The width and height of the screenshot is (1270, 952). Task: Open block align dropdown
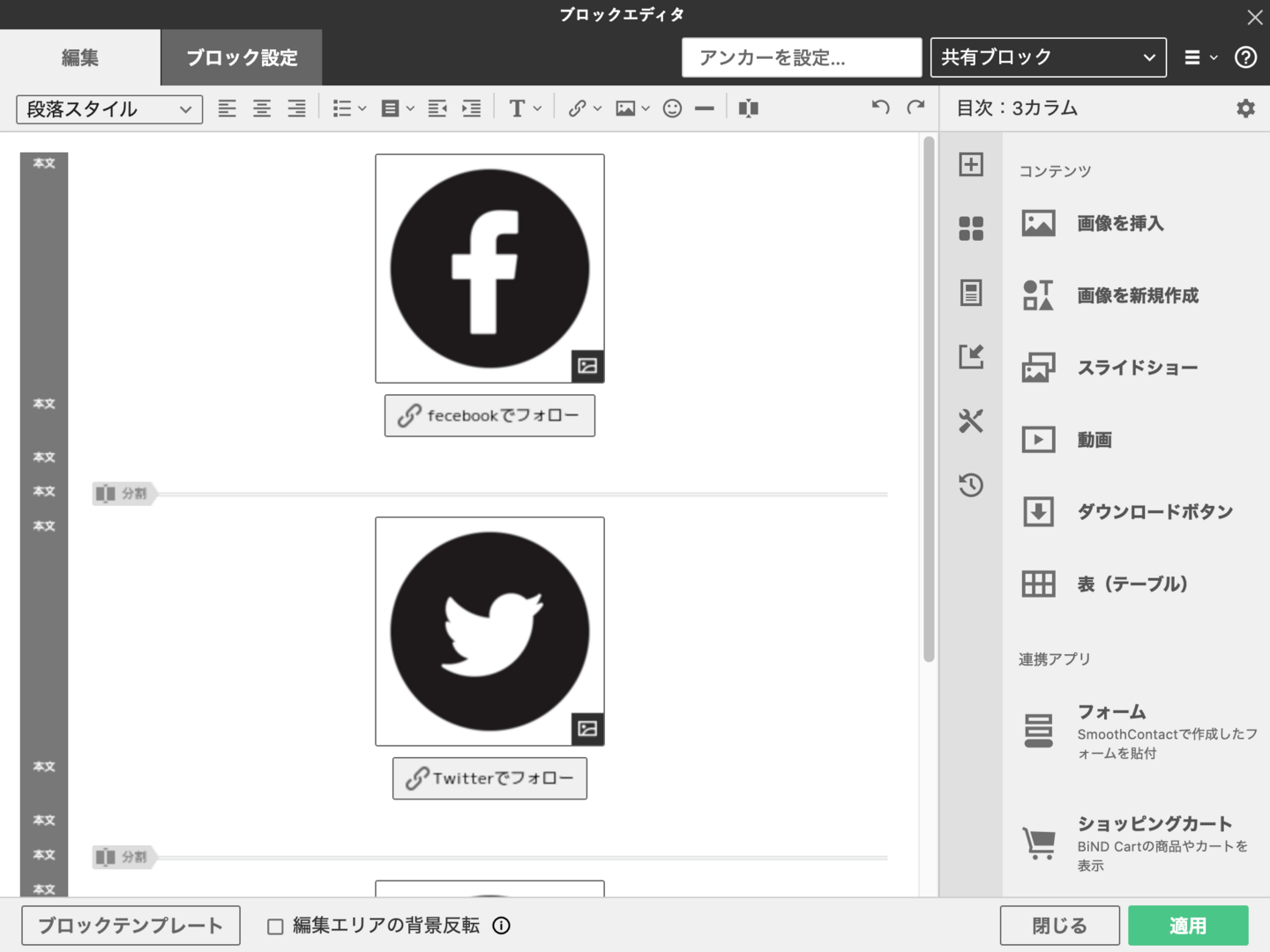tap(397, 108)
